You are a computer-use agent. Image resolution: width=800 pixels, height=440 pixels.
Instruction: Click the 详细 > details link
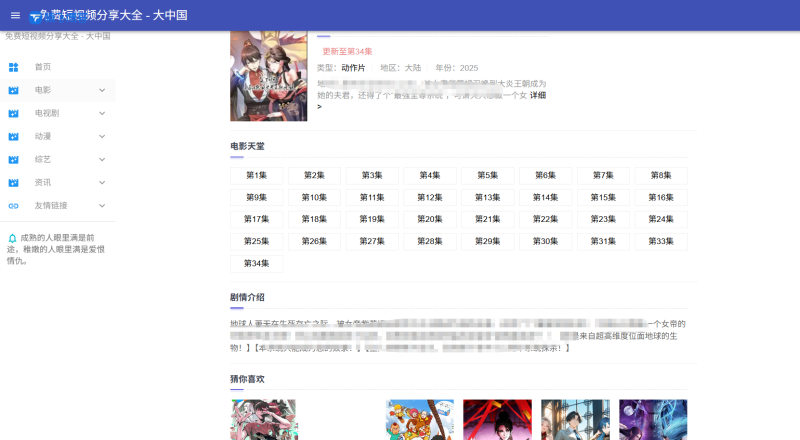tap(538, 95)
